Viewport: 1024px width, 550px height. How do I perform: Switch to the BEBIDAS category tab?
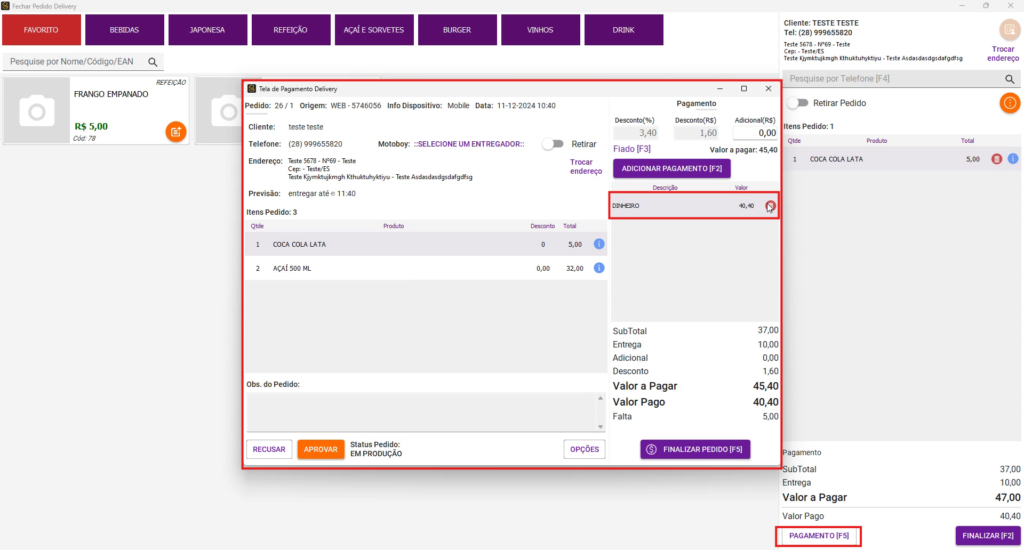pyautogui.click(x=125, y=30)
